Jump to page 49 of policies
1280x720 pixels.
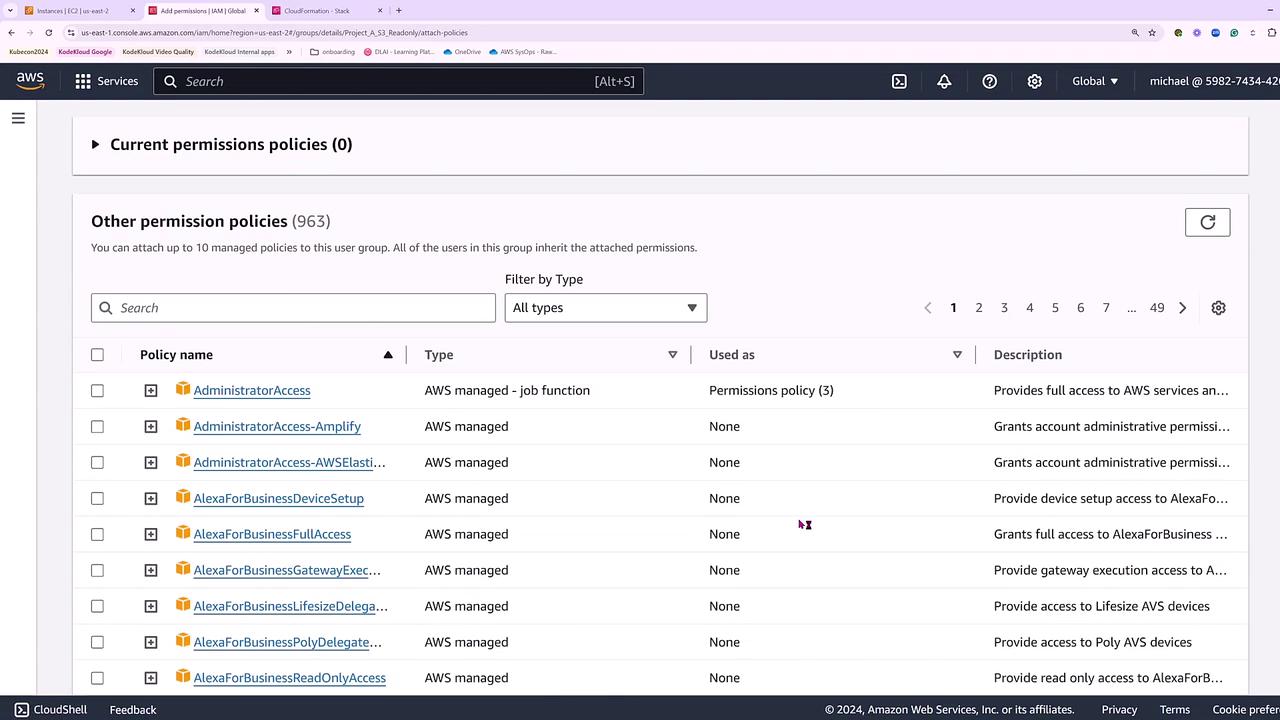(x=1157, y=308)
